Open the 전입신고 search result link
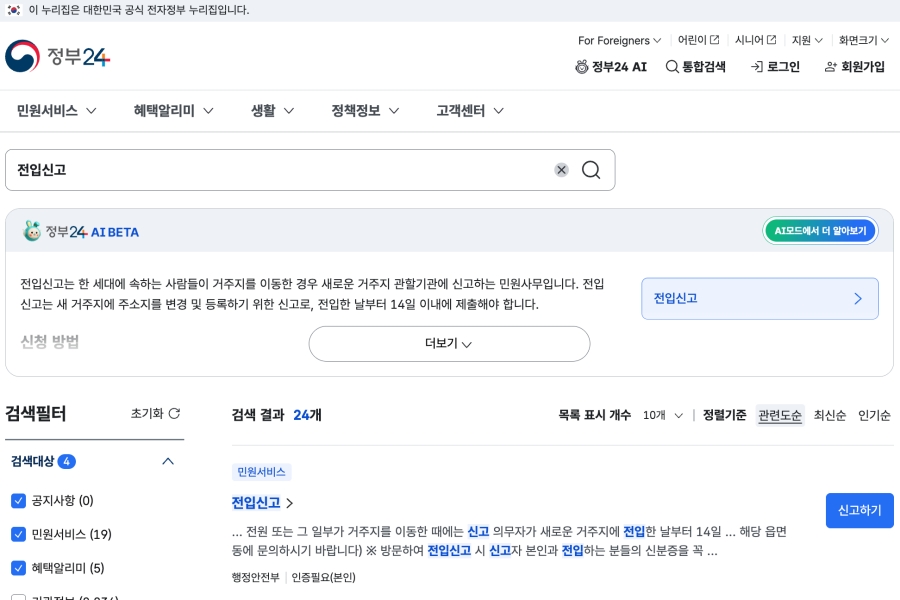Viewport: 900px width, 600px height. click(255, 503)
